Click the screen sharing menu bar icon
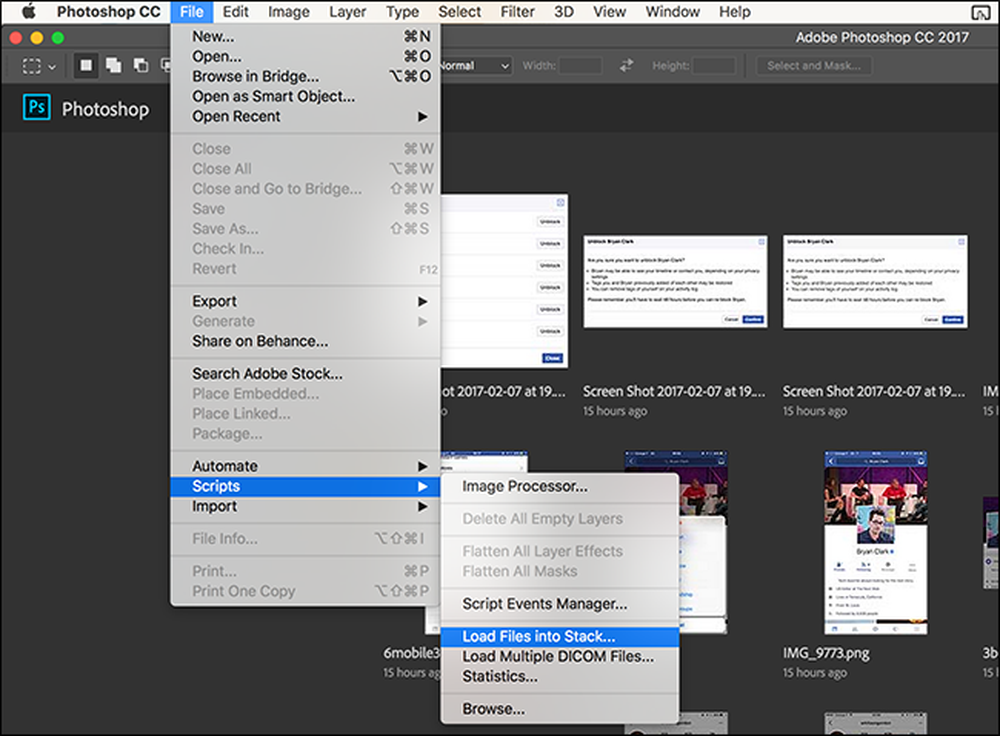 point(980,11)
